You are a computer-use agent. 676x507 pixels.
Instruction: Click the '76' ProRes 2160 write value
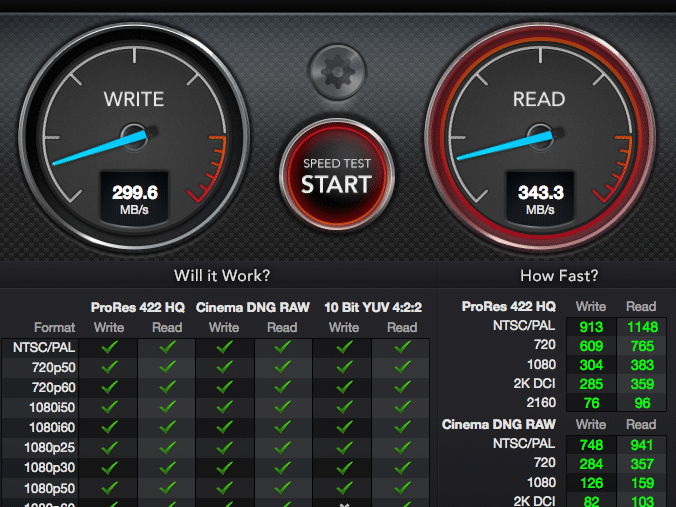(x=592, y=403)
